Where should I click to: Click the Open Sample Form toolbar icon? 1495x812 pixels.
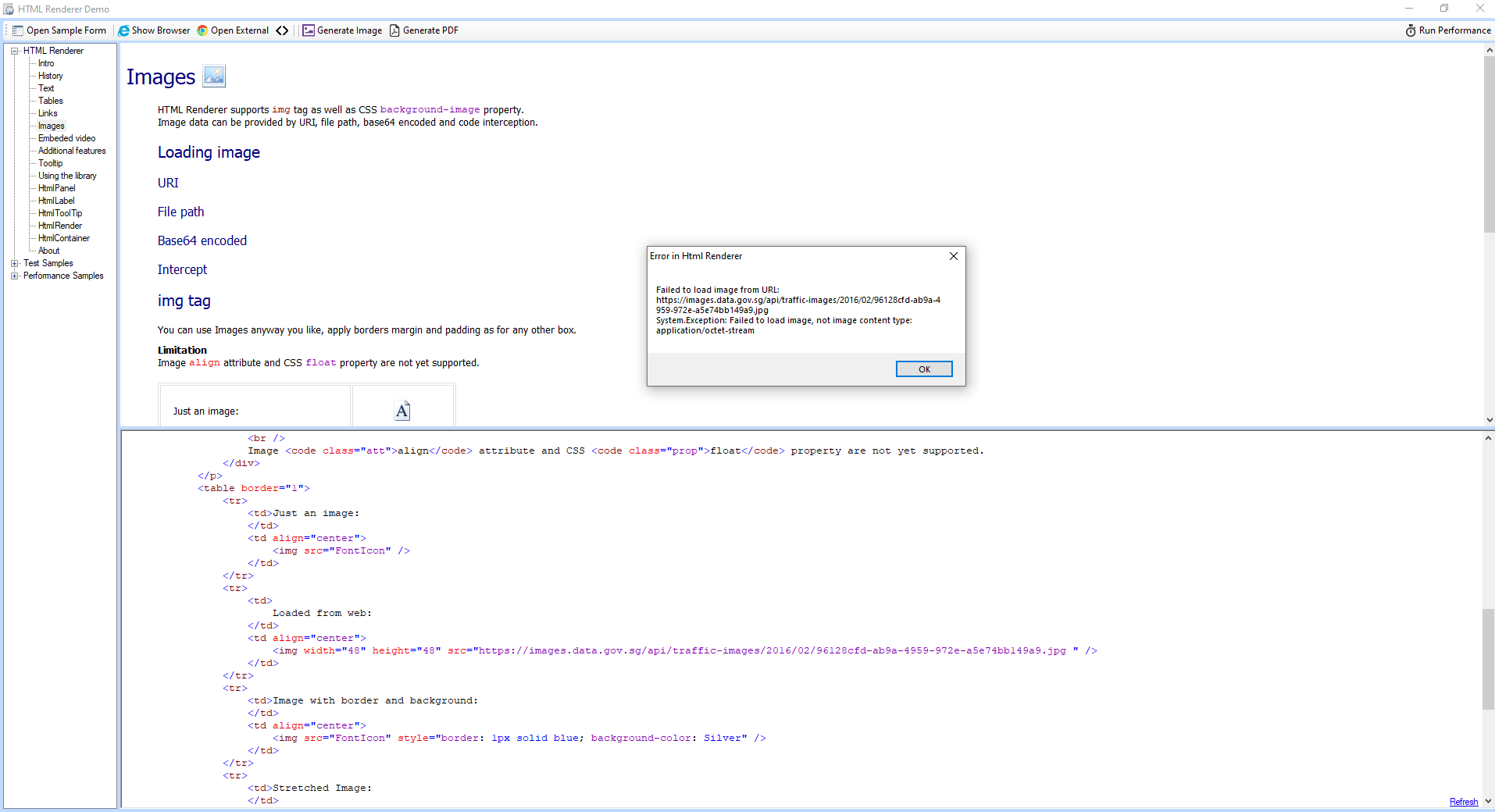18,30
